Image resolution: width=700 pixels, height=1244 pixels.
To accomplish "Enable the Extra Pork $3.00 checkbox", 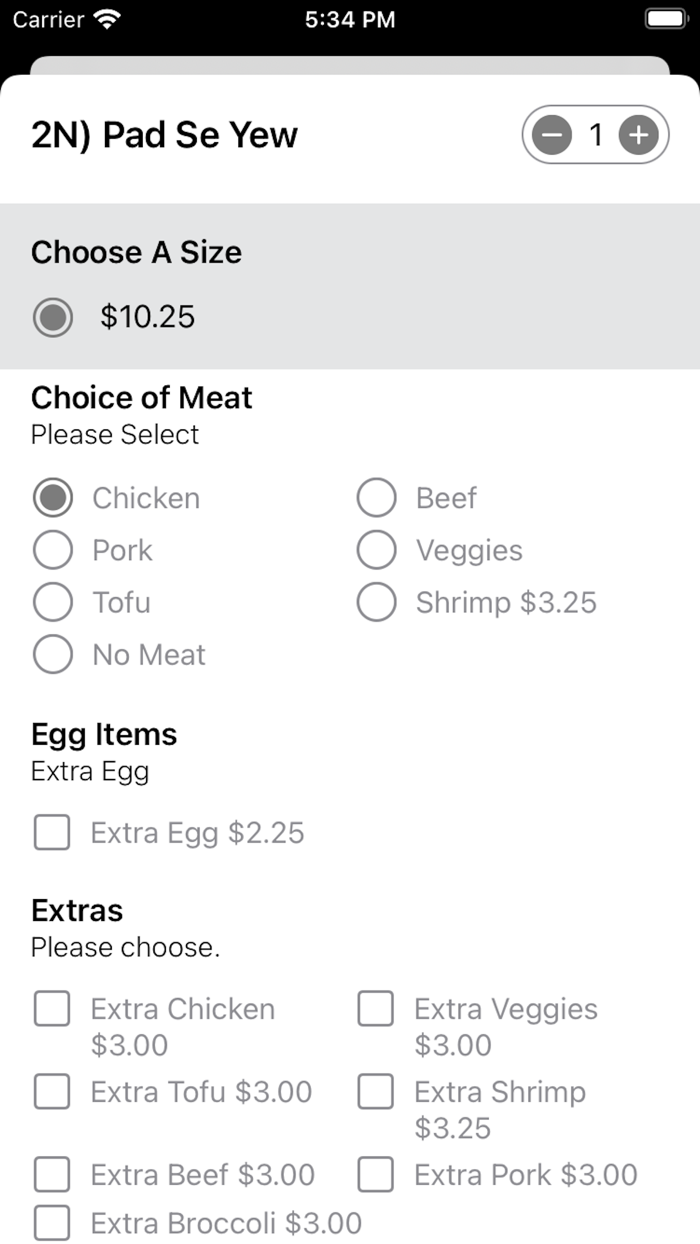I will coord(376,1175).
